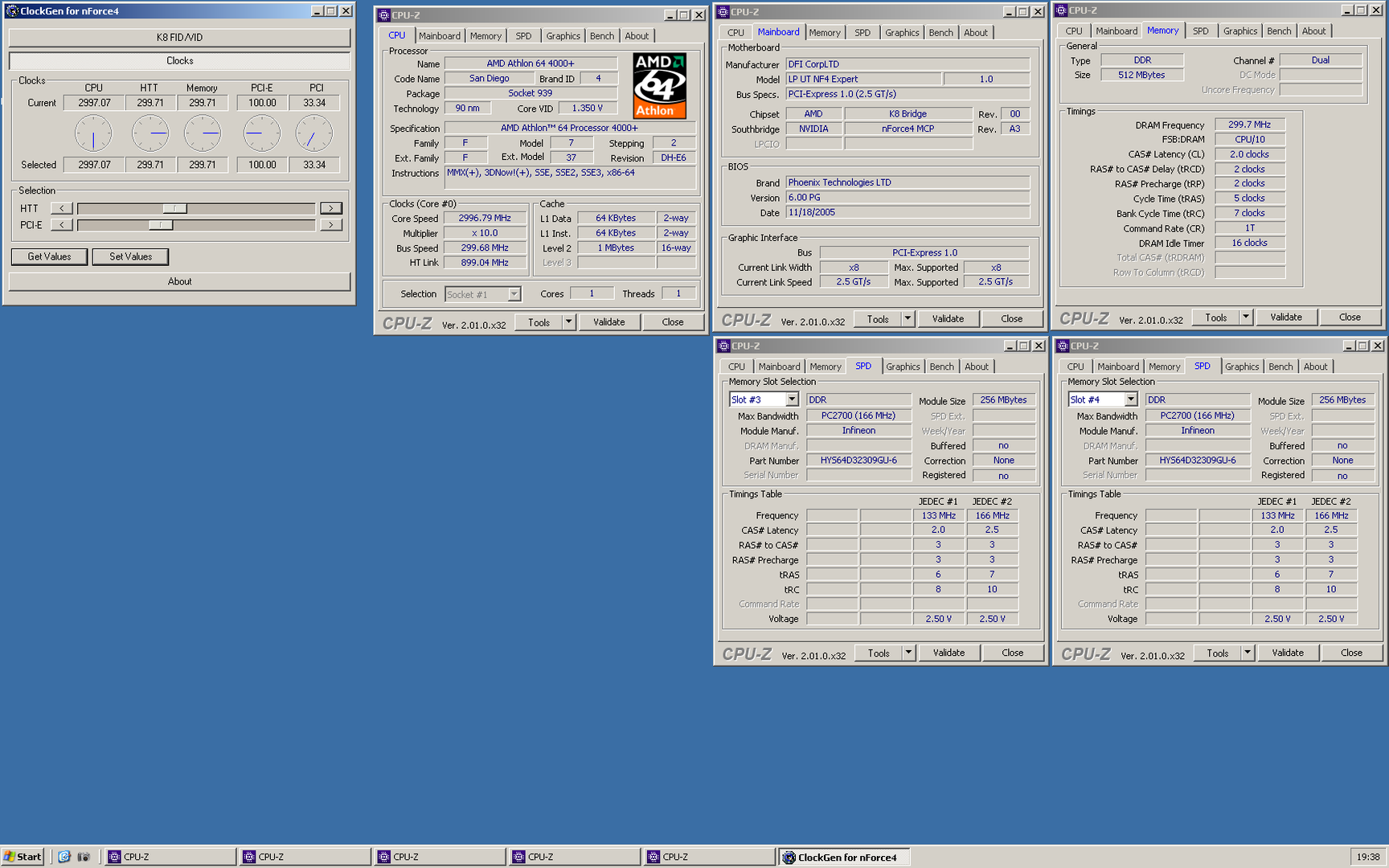Select the Core Speed value 2996.79 MHz
Screen dimensions: 1389x868
pos(485,219)
